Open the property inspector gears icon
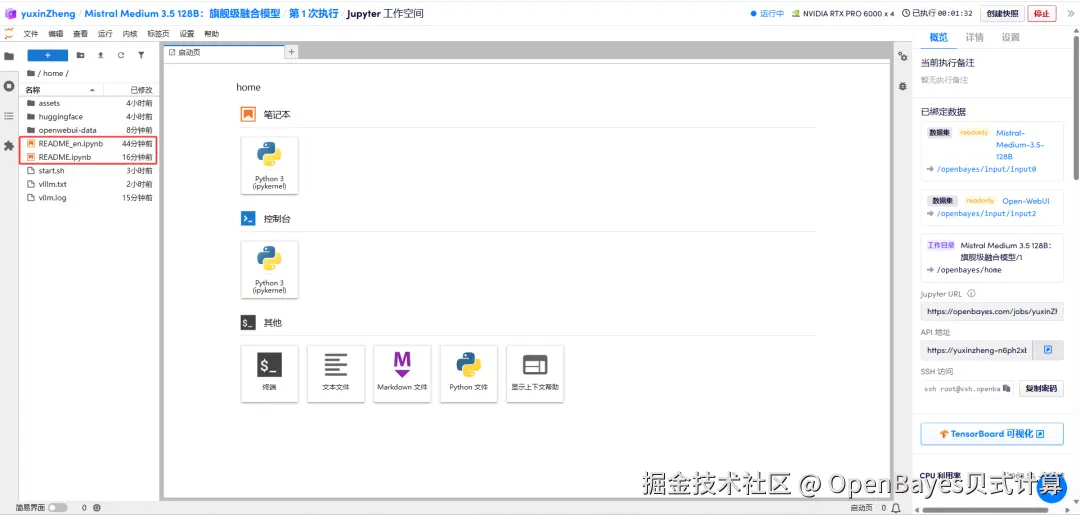The width and height of the screenshot is (1080, 515). (x=902, y=56)
